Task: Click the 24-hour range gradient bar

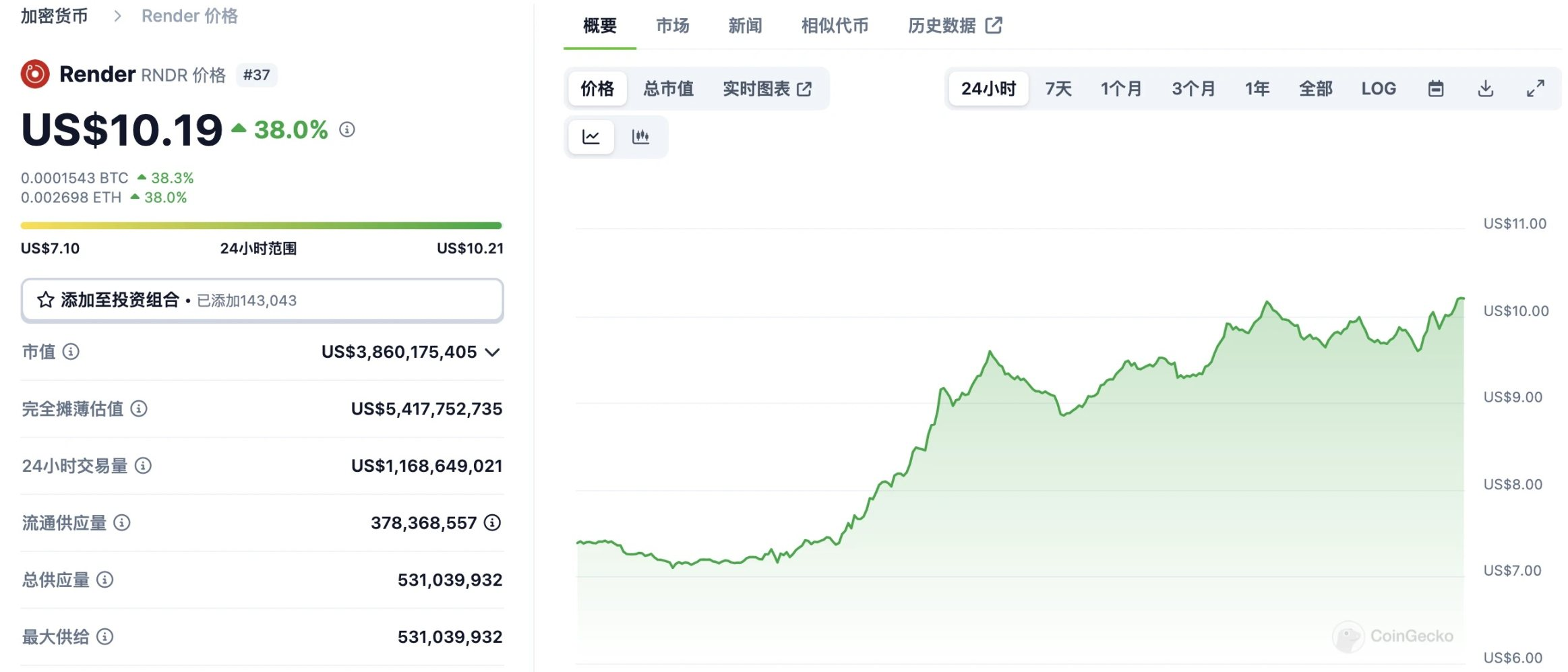Action: pos(262,224)
